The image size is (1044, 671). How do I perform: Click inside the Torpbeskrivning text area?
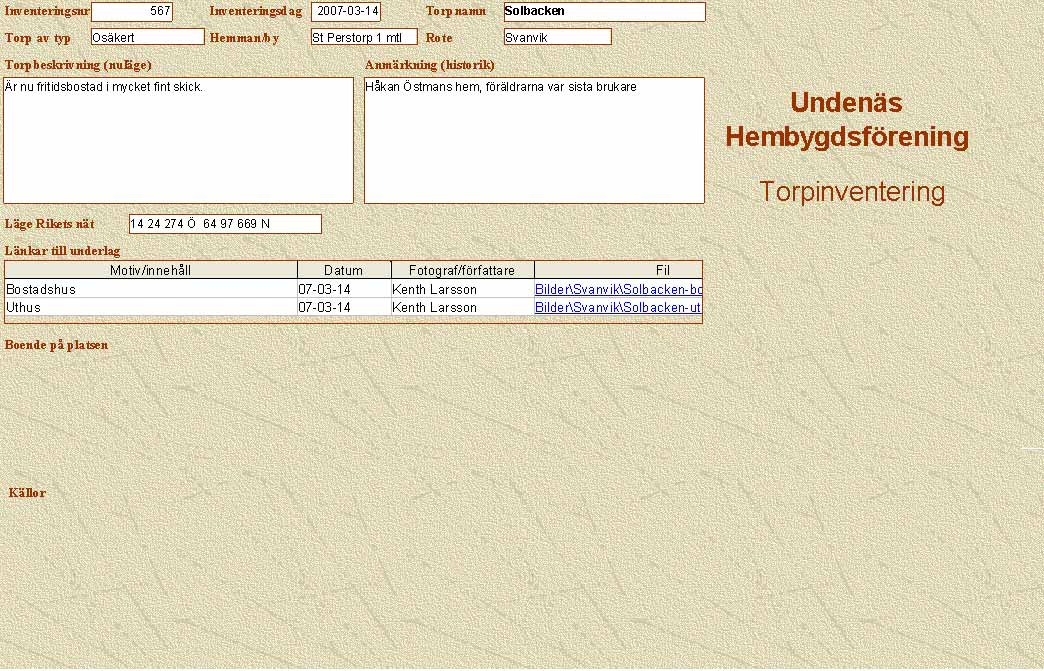click(x=179, y=141)
